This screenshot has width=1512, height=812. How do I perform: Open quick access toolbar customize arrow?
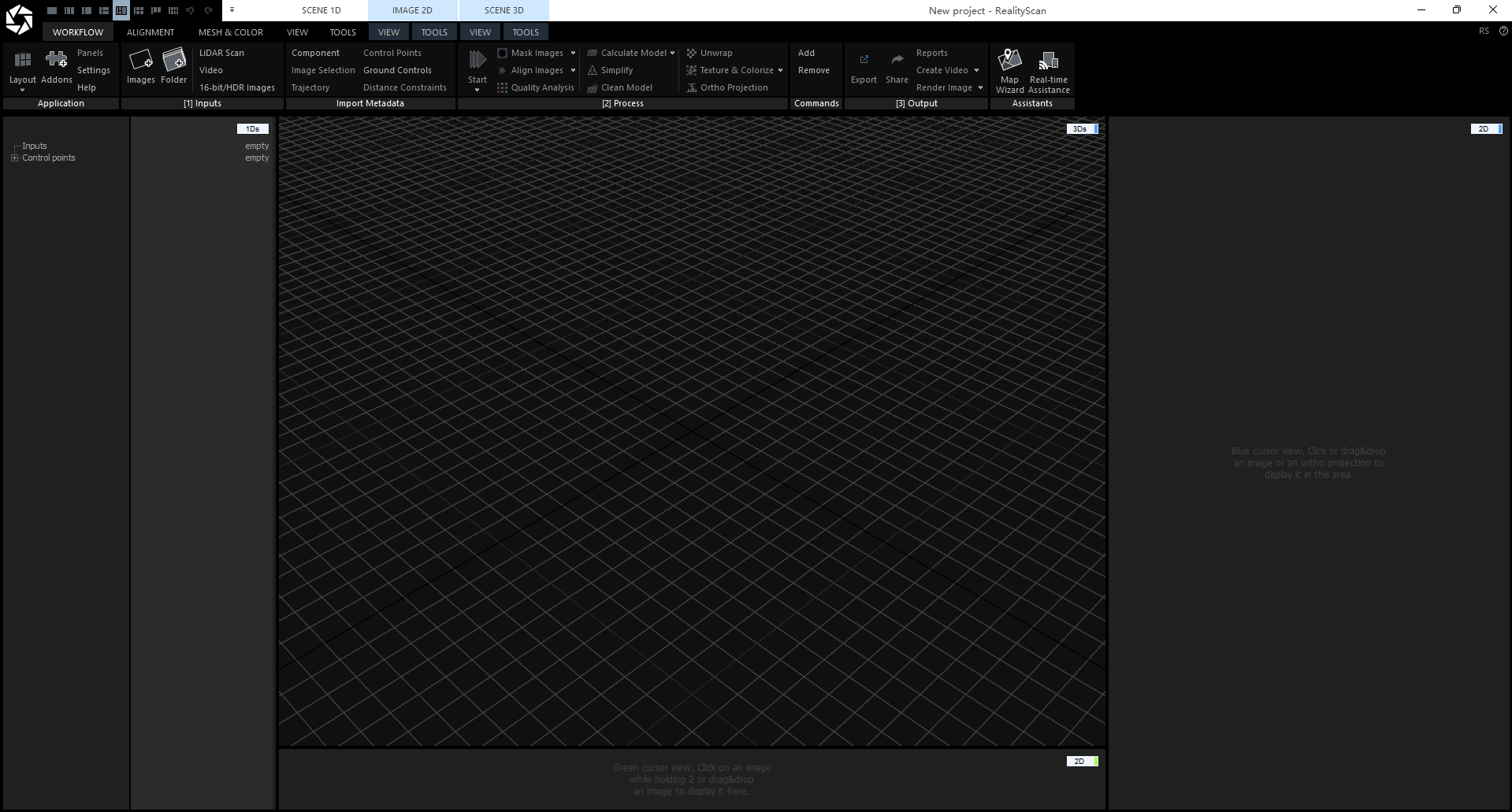point(232,10)
